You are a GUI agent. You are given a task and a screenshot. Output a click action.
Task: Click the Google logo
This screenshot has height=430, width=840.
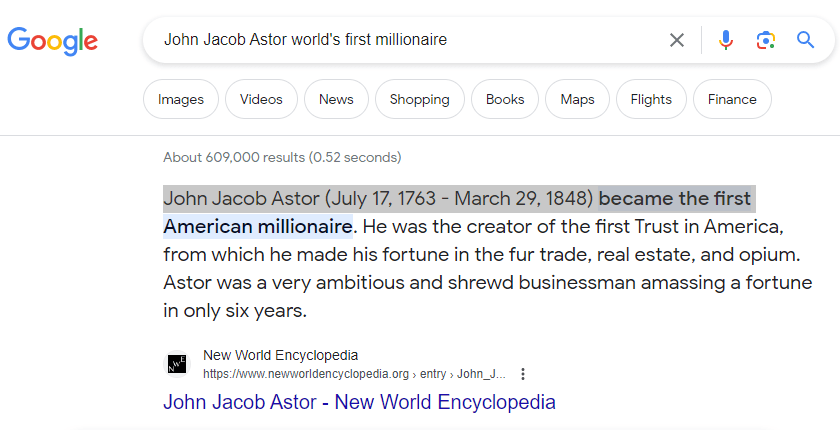pyautogui.click(x=52, y=40)
